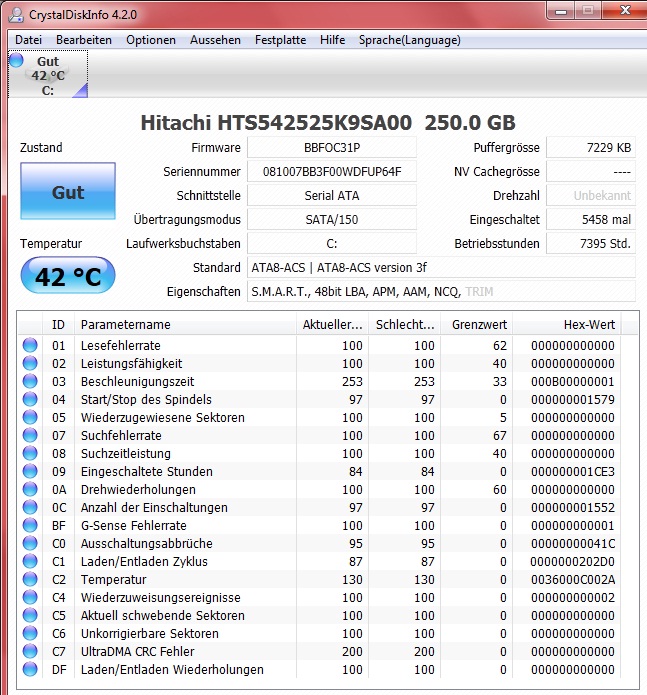Open the Optionen menu
647x695 pixels.
[151, 40]
